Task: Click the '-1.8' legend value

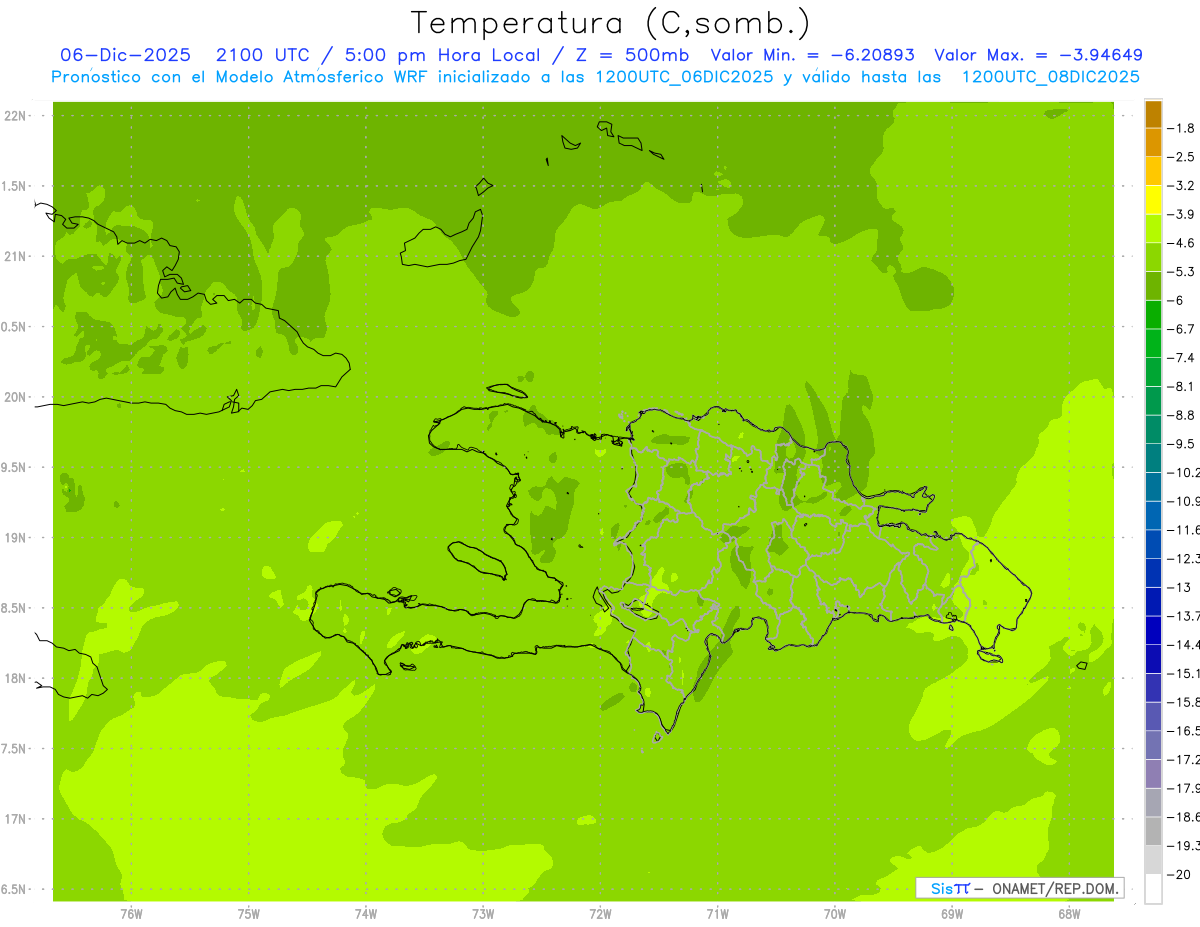Action: [x=1182, y=128]
